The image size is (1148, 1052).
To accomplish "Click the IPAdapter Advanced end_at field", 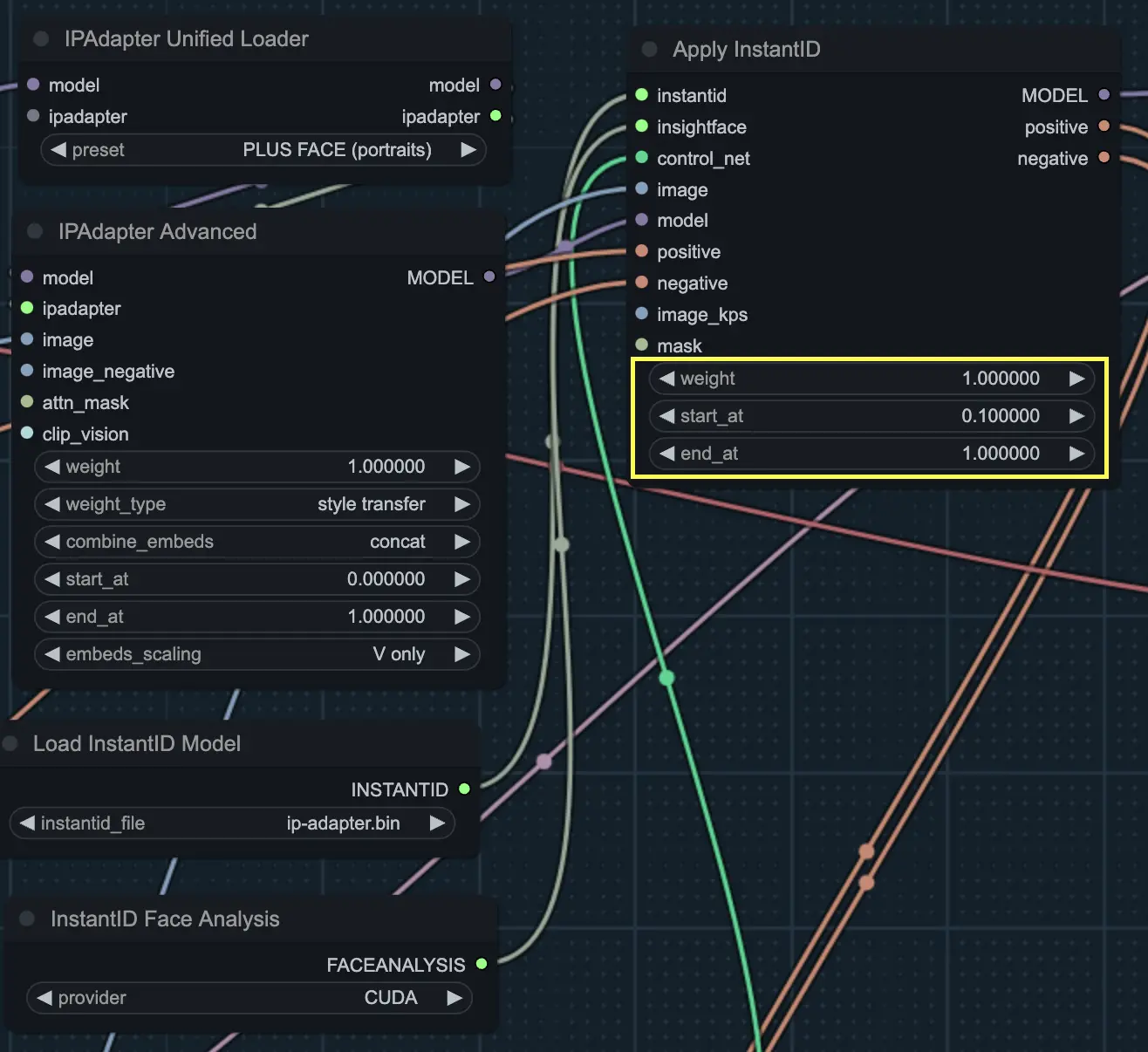I will pos(257,617).
